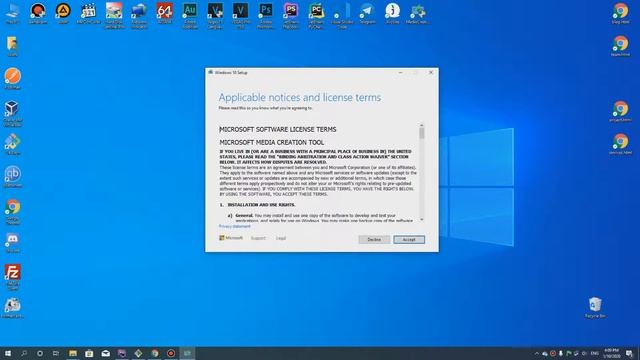Select the Telegram desktop icon
The image size is (640, 360).
tap(367, 13)
